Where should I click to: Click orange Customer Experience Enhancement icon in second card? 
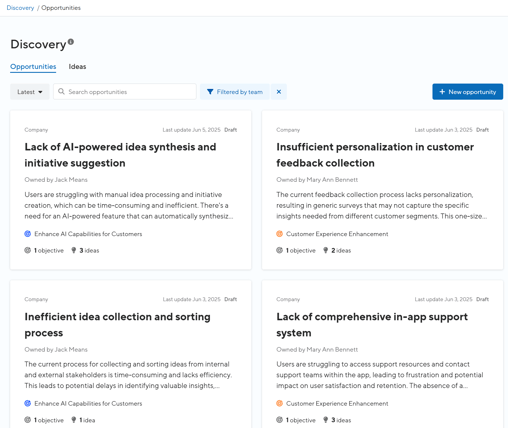click(x=279, y=234)
